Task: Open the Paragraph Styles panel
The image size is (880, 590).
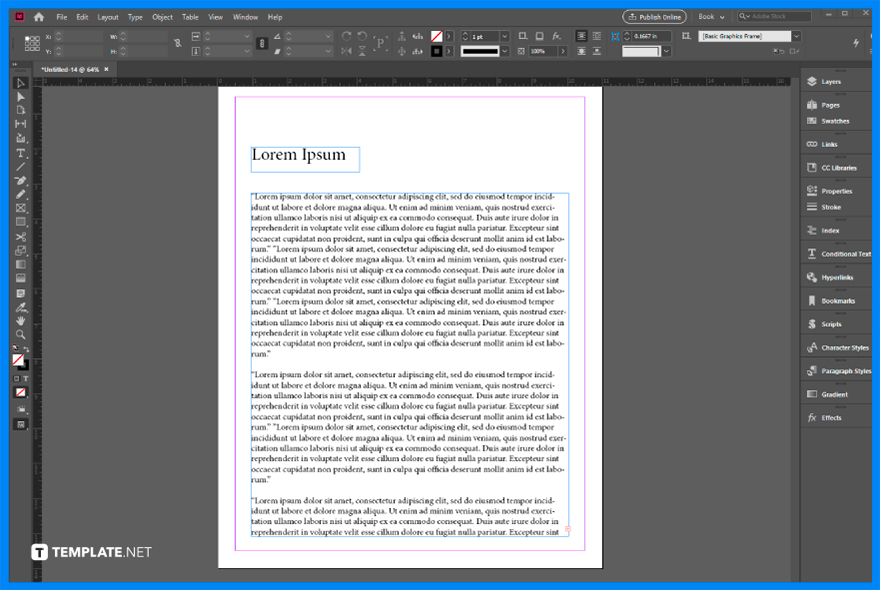Action: point(839,370)
